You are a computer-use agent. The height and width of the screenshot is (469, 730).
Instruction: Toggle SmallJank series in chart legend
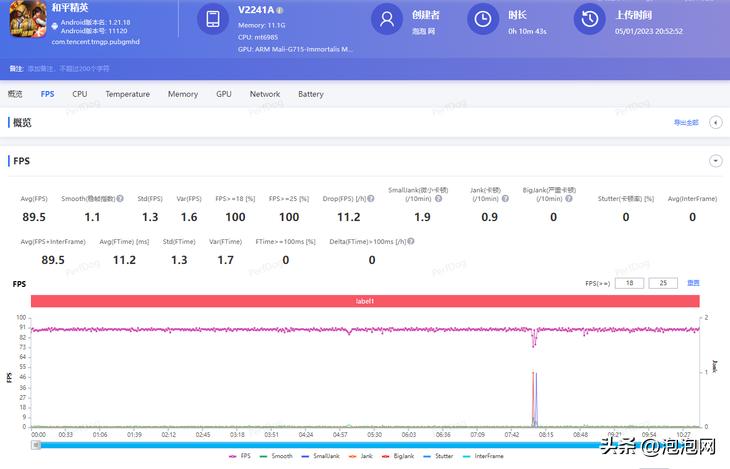pos(320,456)
